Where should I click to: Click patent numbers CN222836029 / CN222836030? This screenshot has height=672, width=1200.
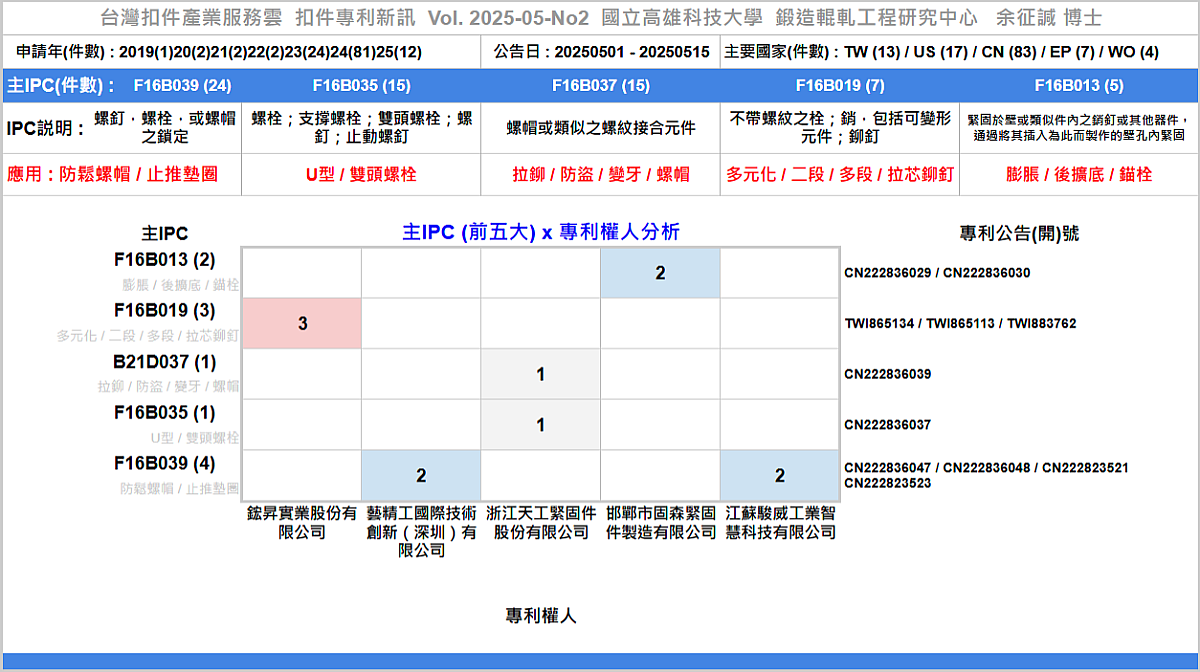(937, 273)
